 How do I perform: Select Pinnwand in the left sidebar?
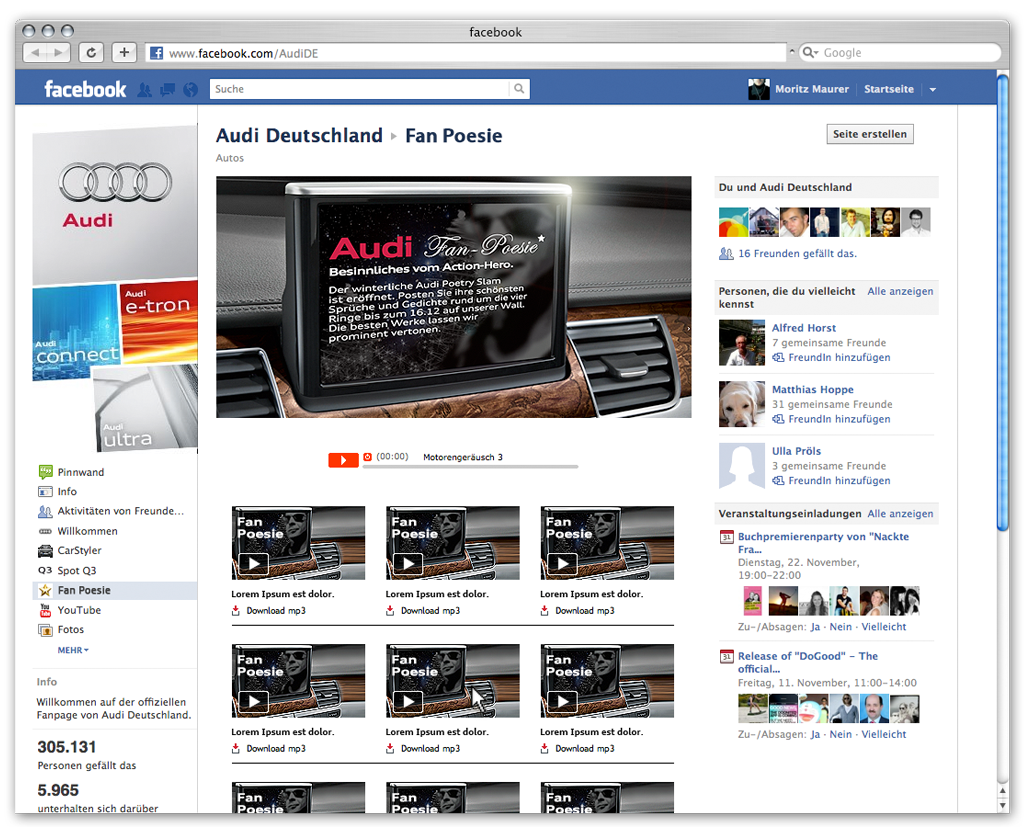click(x=80, y=472)
